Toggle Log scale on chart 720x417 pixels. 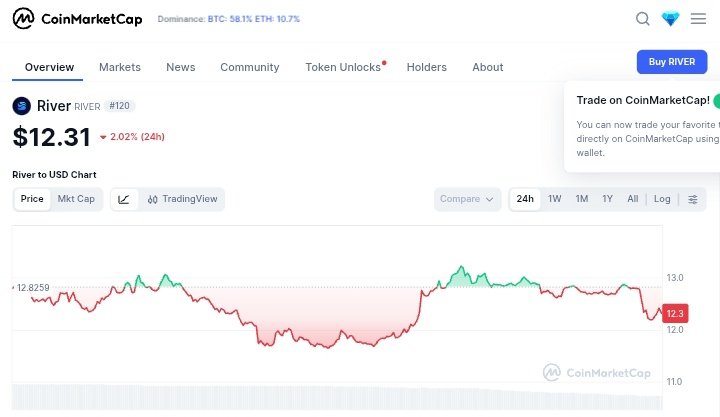point(662,199)
